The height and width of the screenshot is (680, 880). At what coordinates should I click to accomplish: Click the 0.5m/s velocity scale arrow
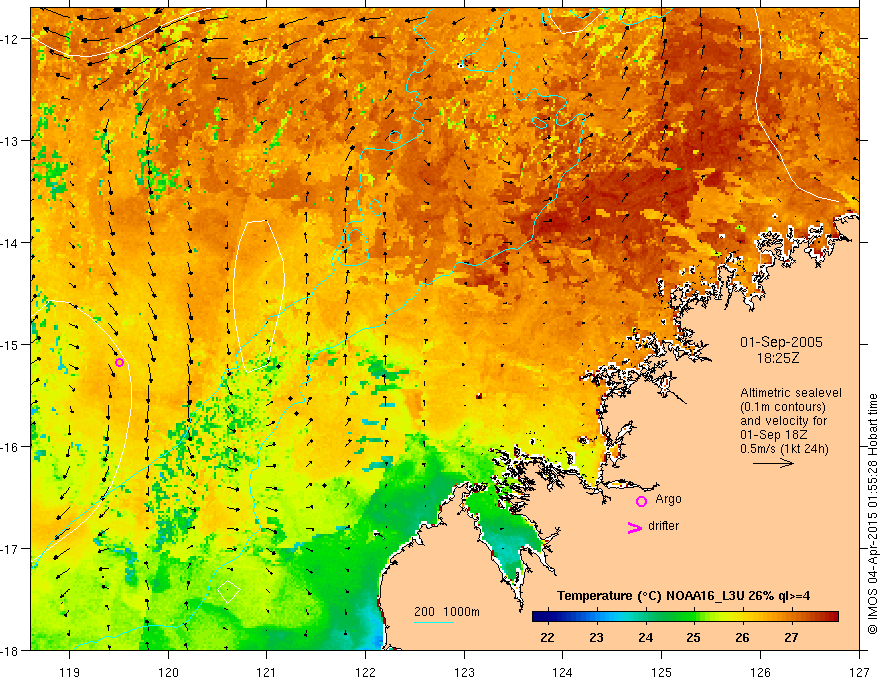point(773,463)
